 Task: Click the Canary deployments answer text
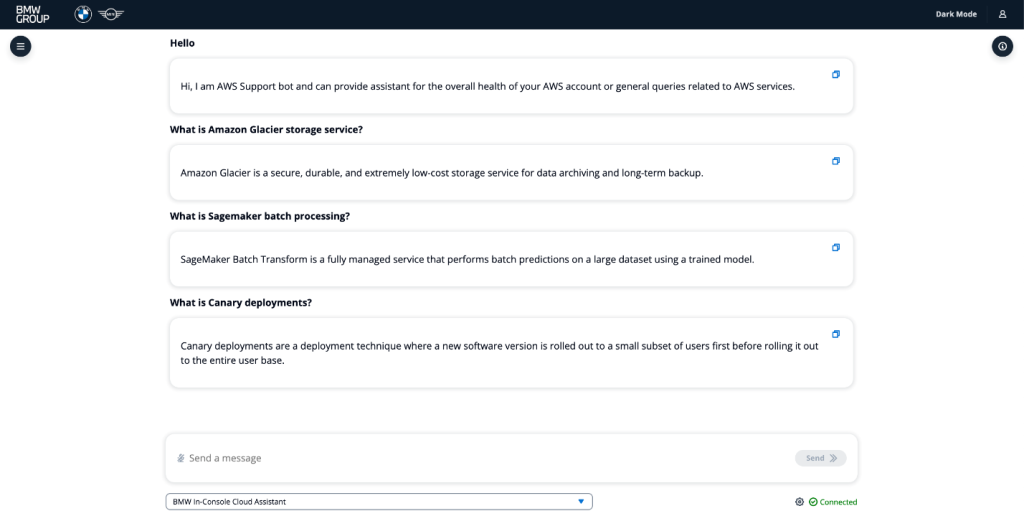coord(499,353)
